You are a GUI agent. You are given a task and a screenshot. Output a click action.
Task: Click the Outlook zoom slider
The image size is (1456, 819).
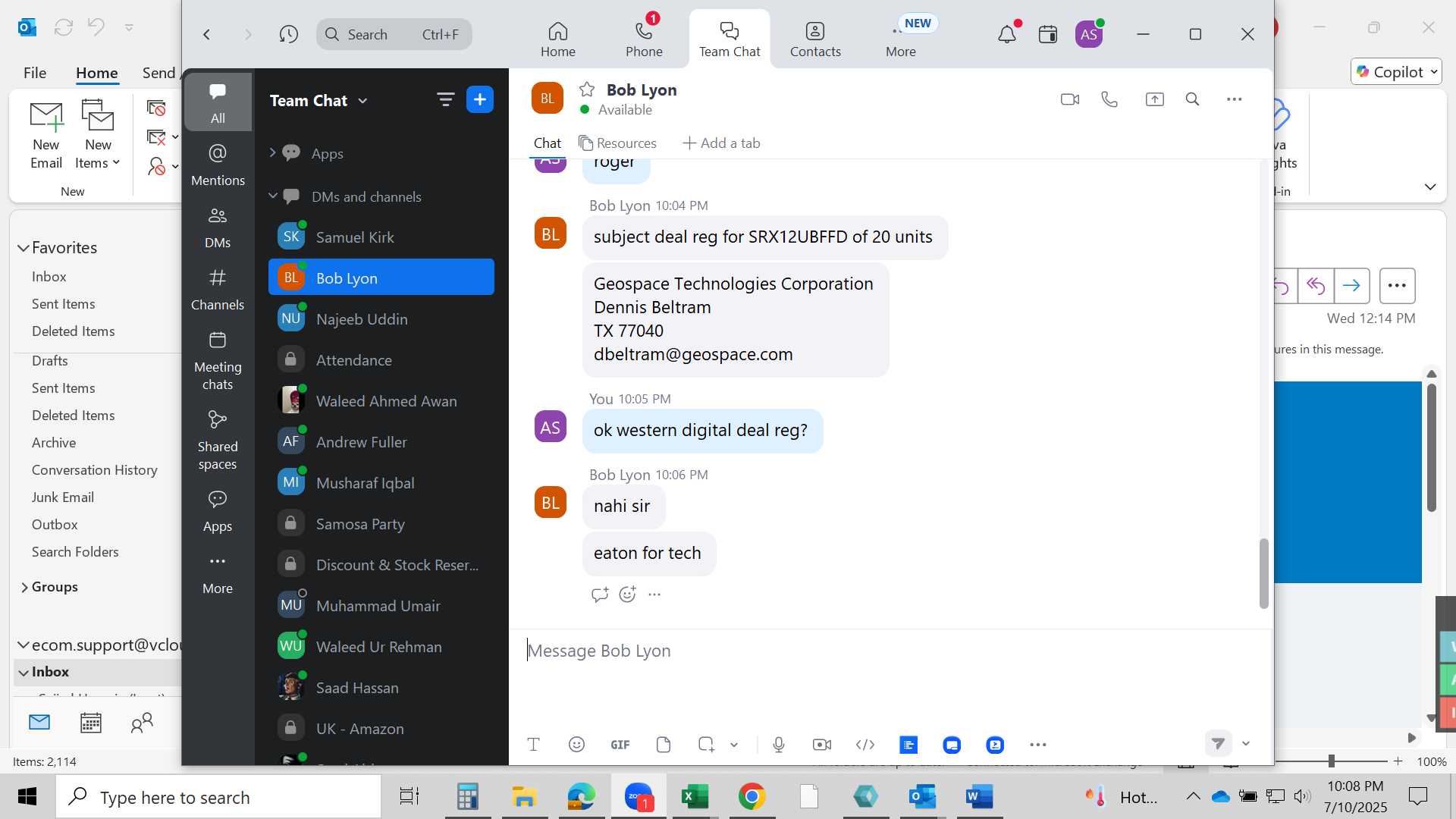(1331, 761)
